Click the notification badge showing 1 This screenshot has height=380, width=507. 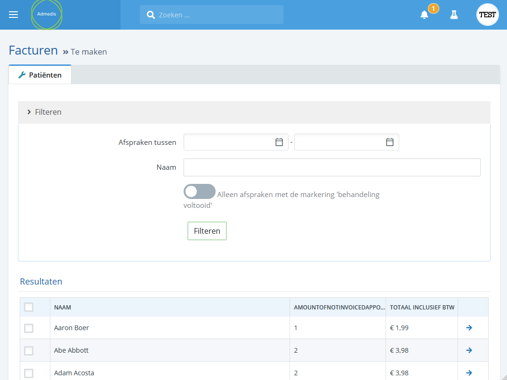click(x=433, y=8)
